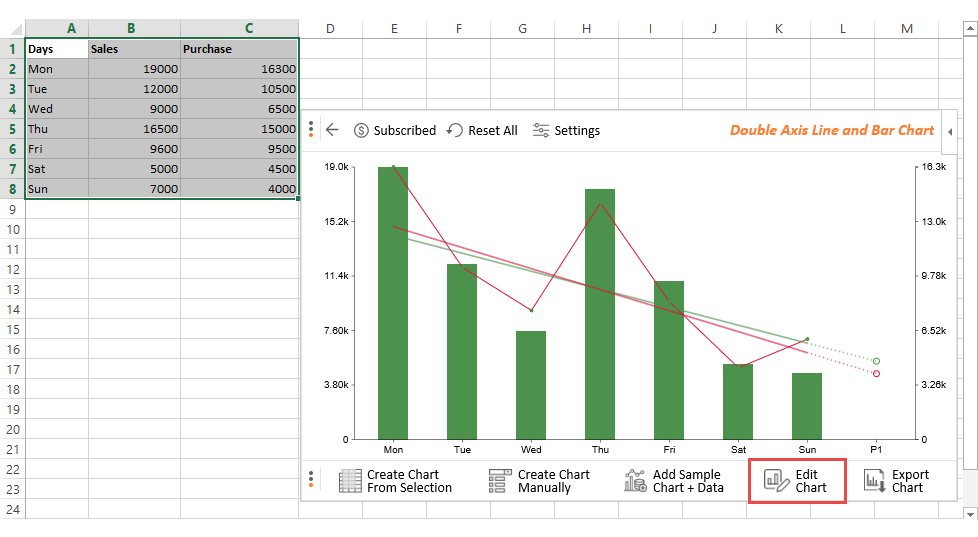Click the Export Chart button label

[910, 481]
